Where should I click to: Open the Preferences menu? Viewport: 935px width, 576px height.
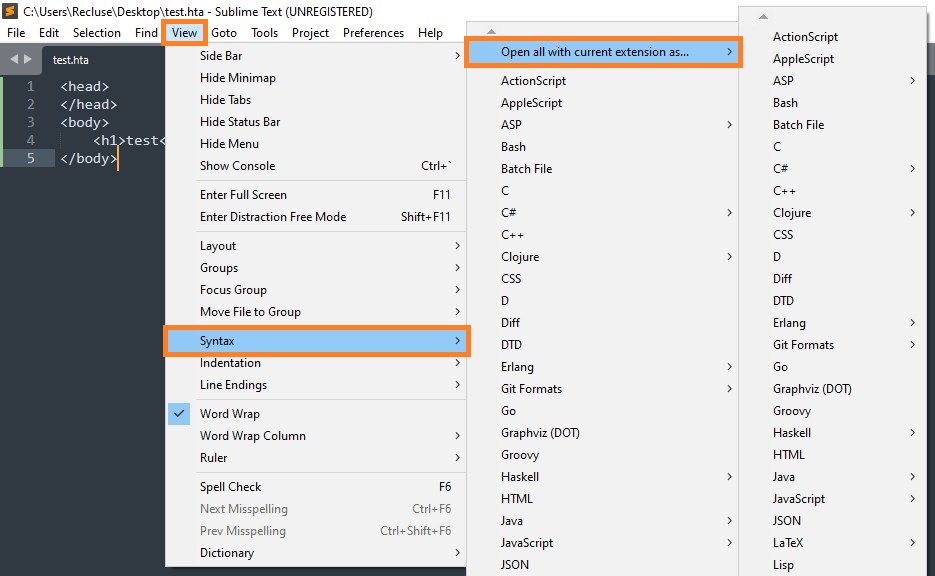pos(373,33)
